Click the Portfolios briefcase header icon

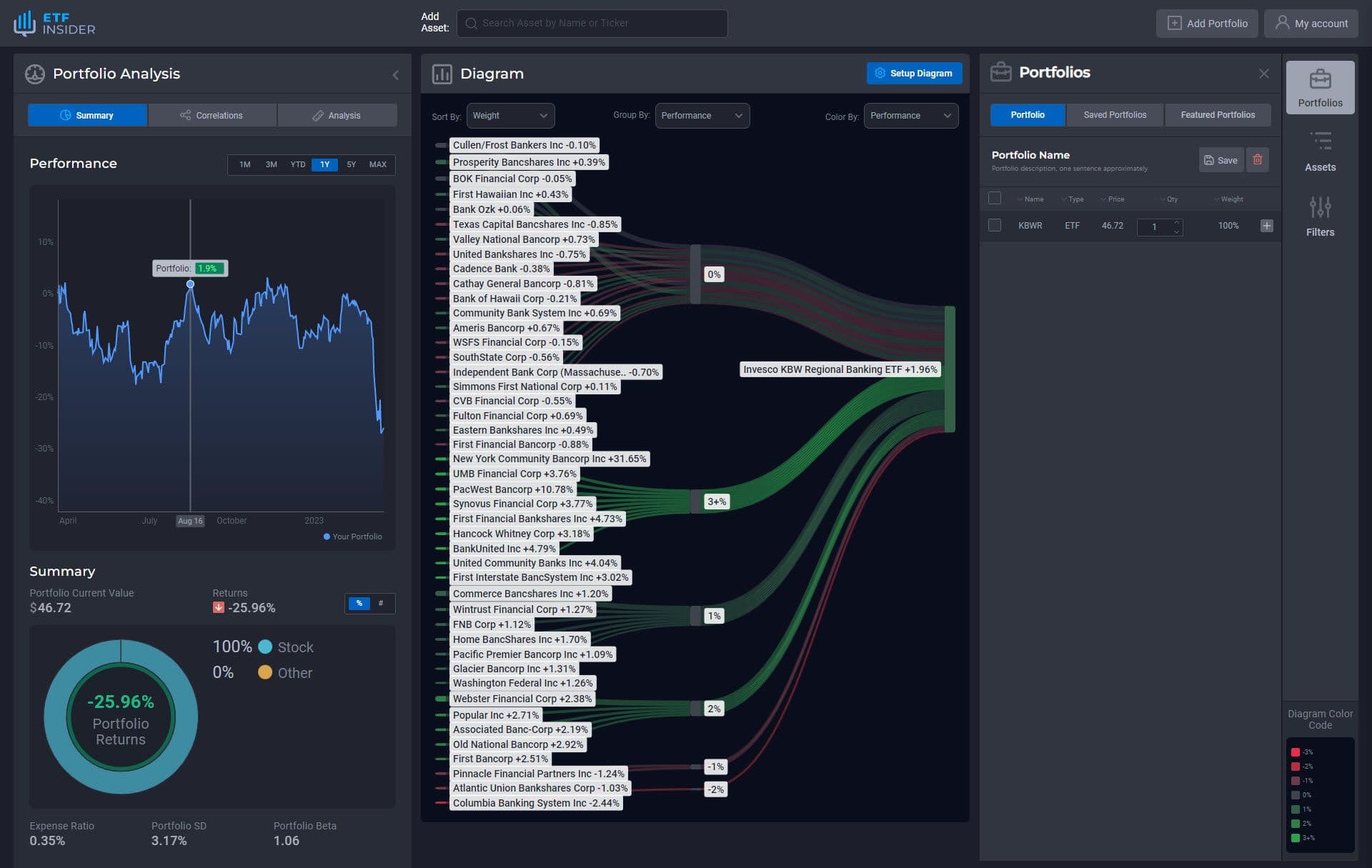1000,72
